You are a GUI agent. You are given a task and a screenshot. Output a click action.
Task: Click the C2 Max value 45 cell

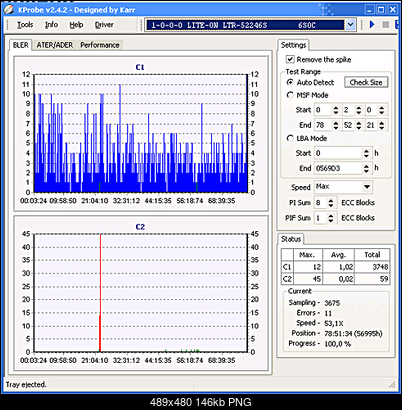coord(308,279)
